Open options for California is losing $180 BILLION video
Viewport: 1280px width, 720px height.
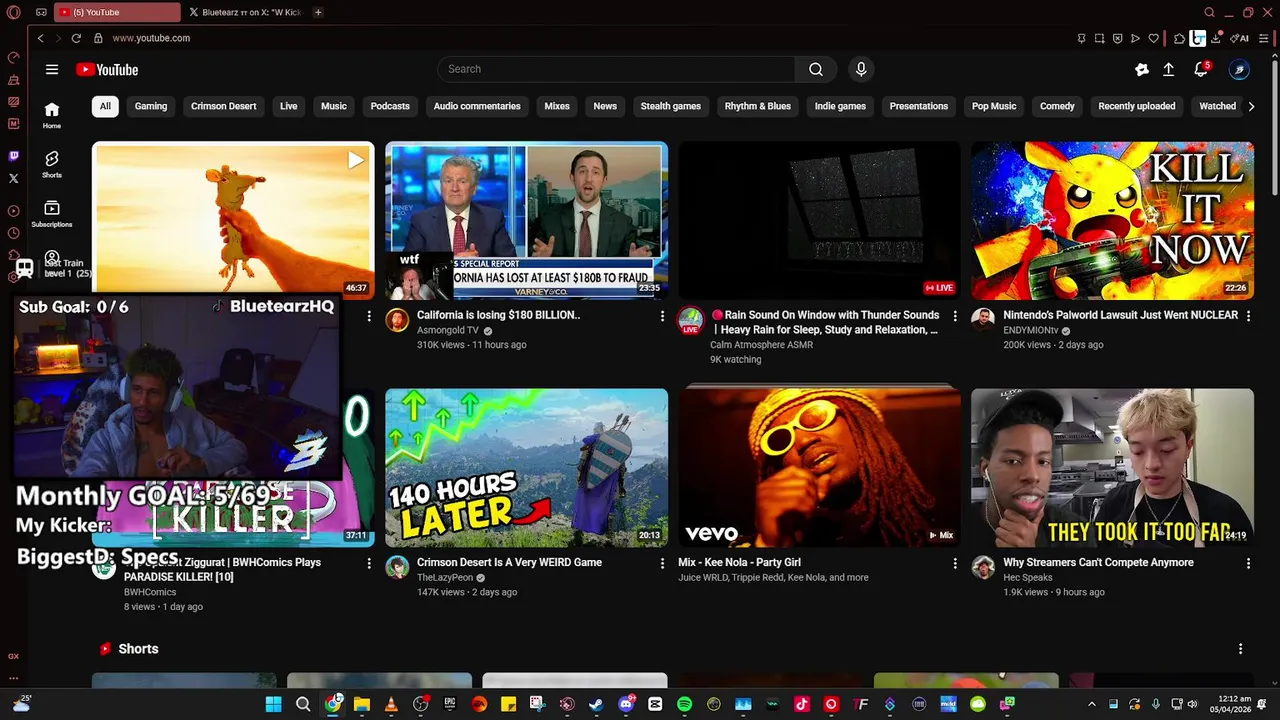[x=661, y=316]
